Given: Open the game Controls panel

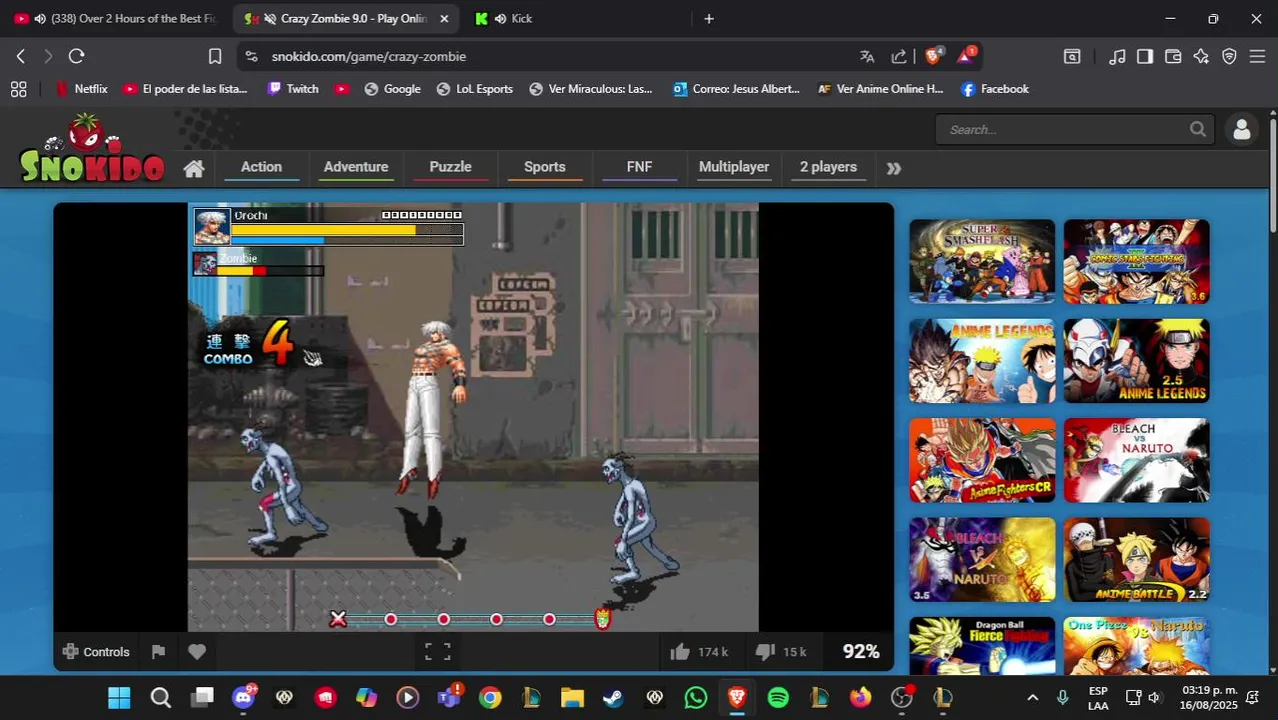Looking at the screenshot, I should tap(96, 652).
